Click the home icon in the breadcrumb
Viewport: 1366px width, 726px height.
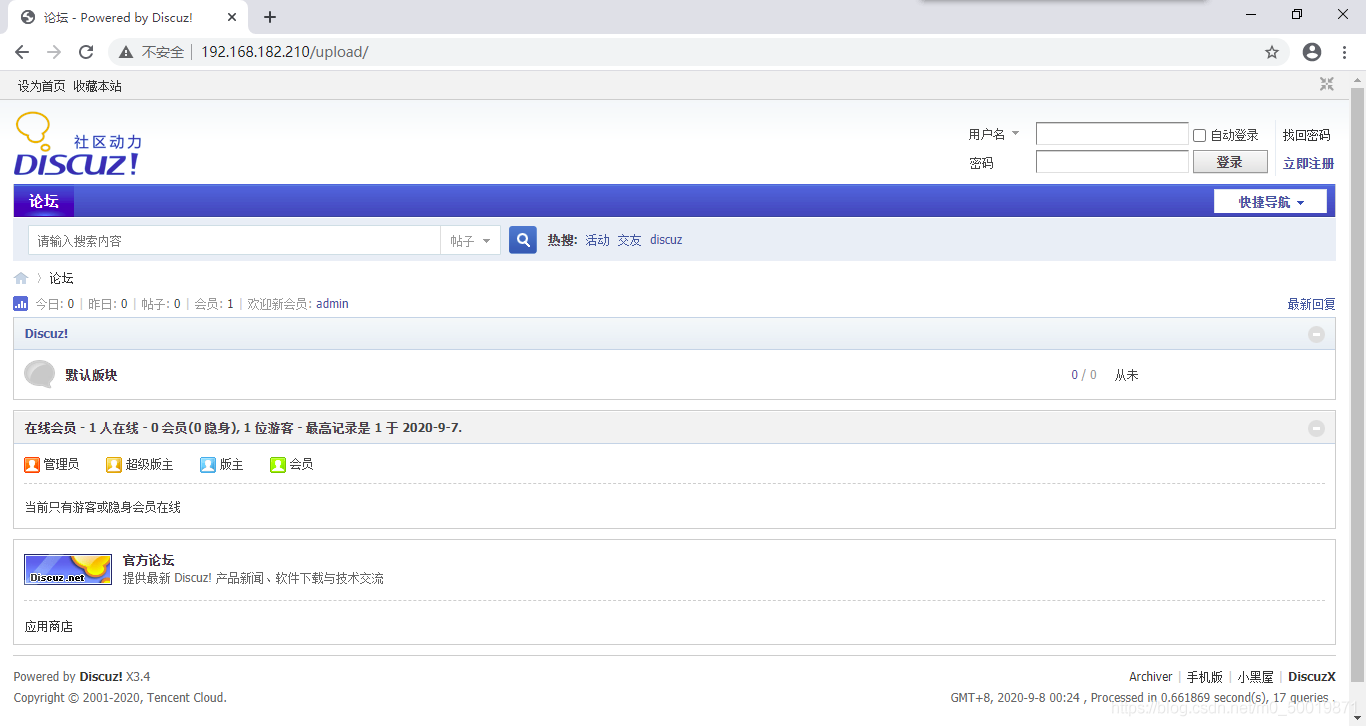point(21,278)
